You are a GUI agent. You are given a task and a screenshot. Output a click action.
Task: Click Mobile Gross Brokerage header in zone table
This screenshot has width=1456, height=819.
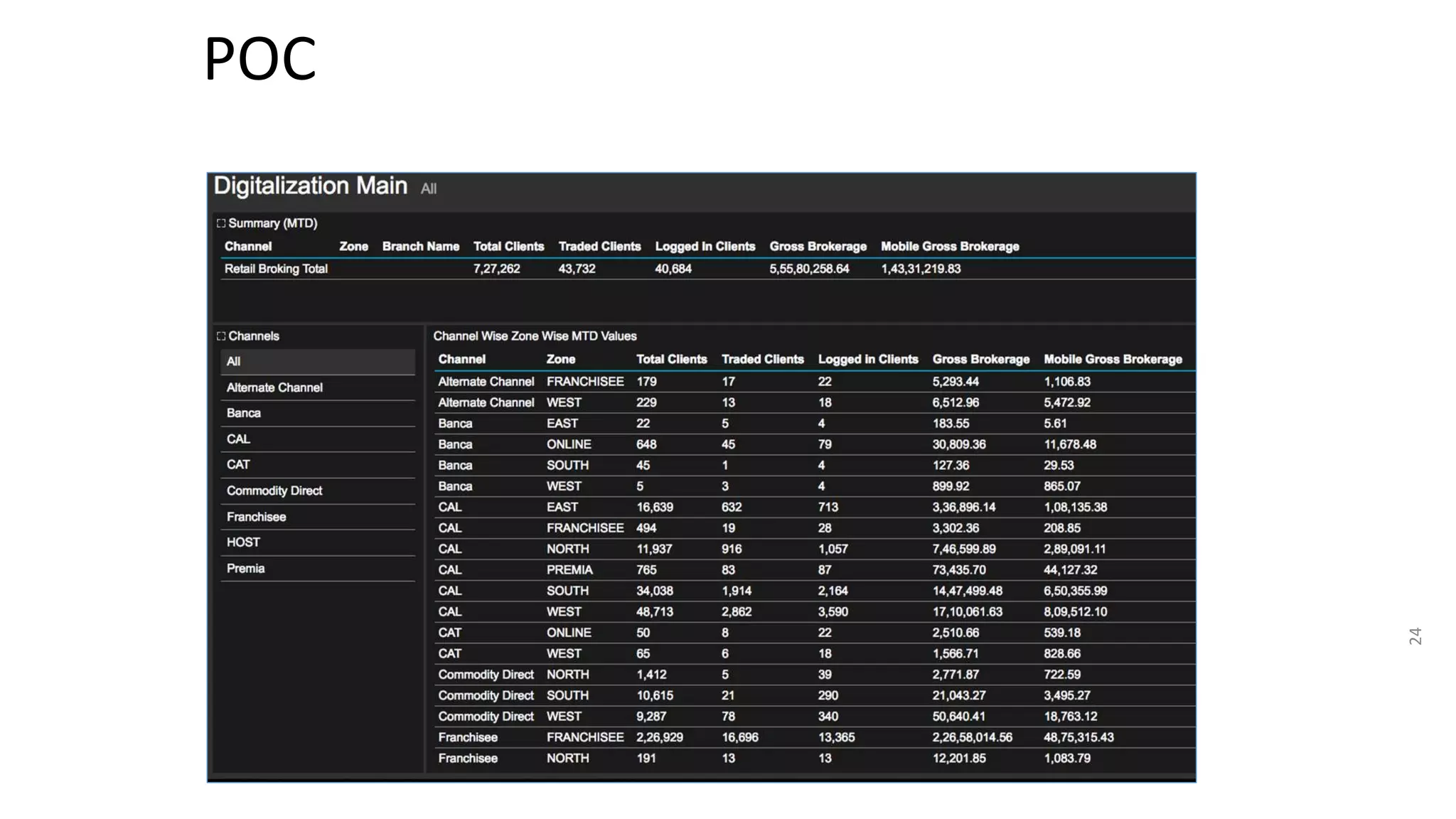[1113, 360]
